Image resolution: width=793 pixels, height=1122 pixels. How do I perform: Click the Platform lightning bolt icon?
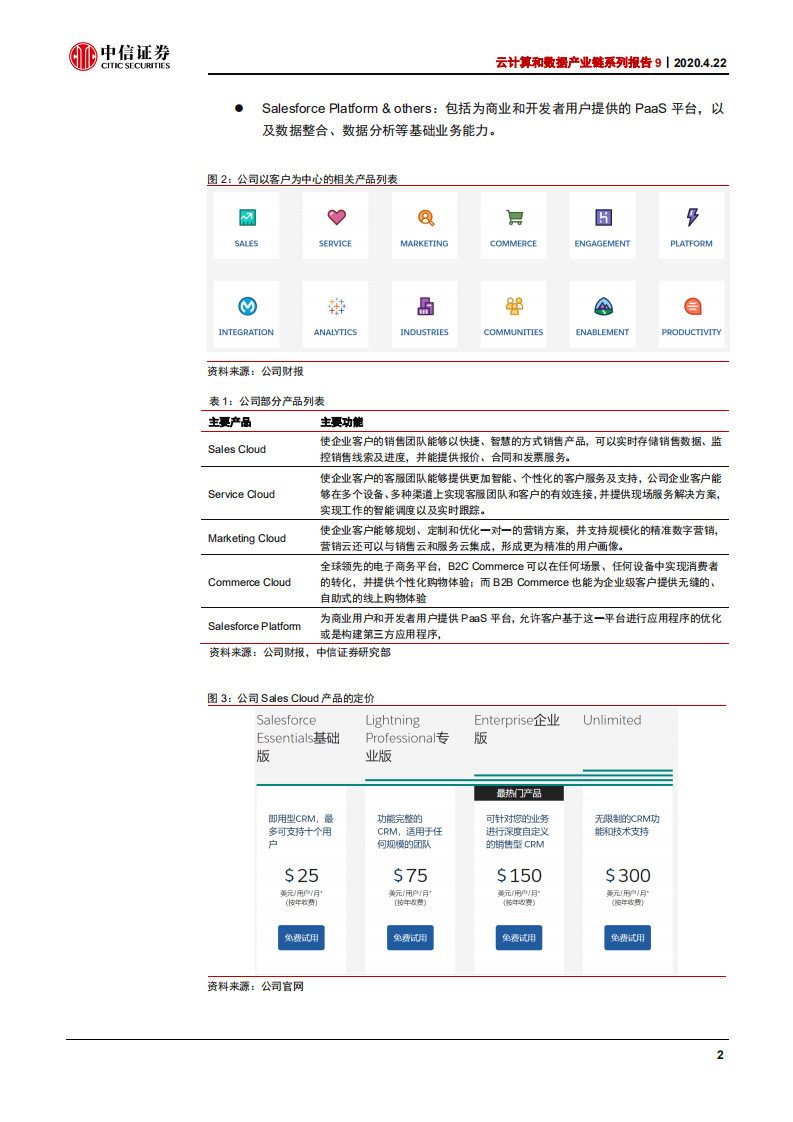692,217
